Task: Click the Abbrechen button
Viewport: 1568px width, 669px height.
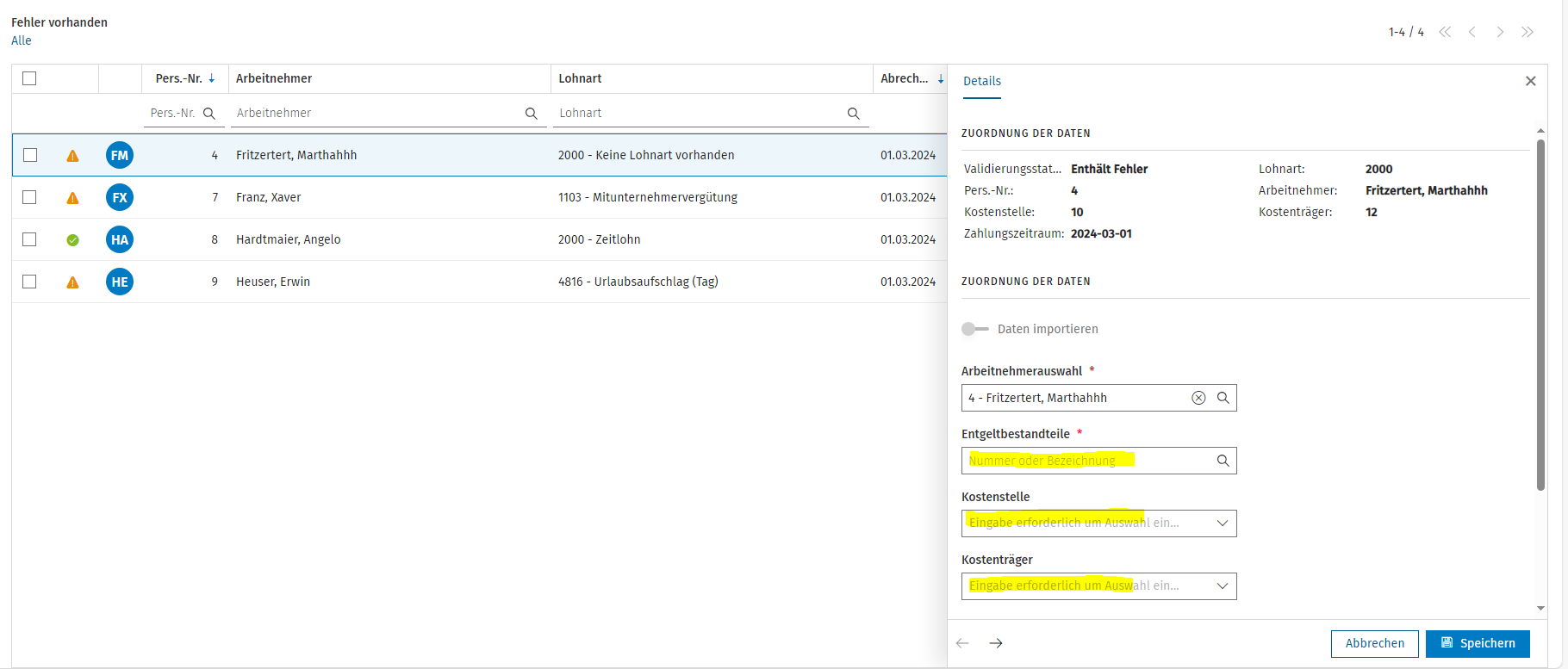Action: [1375, 643]
